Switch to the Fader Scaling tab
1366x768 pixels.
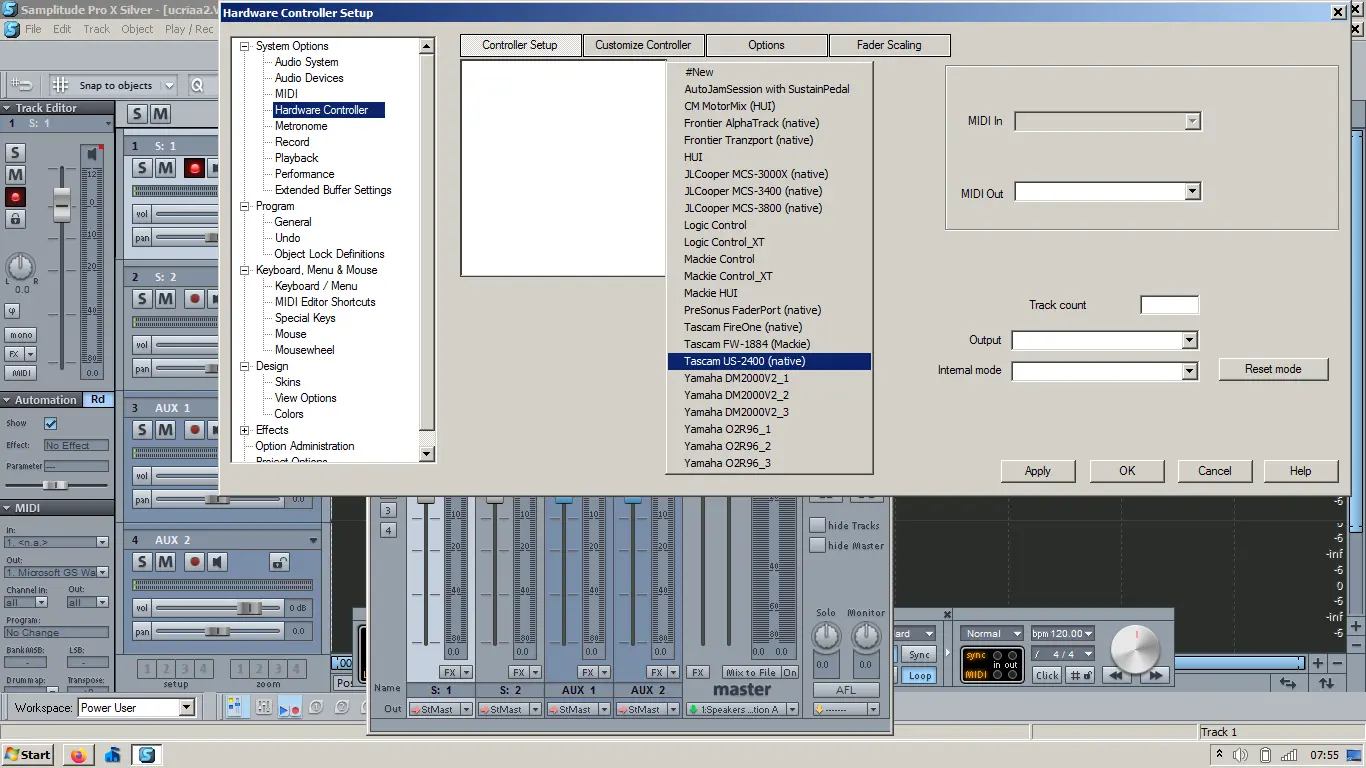click(888, 45)
